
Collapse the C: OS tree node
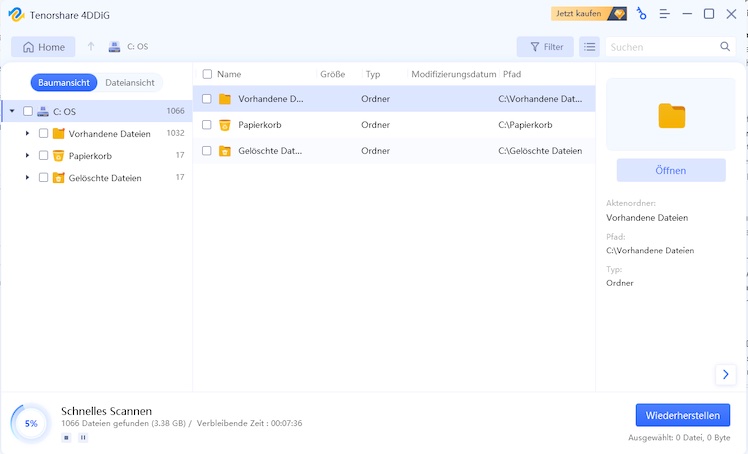12,111
